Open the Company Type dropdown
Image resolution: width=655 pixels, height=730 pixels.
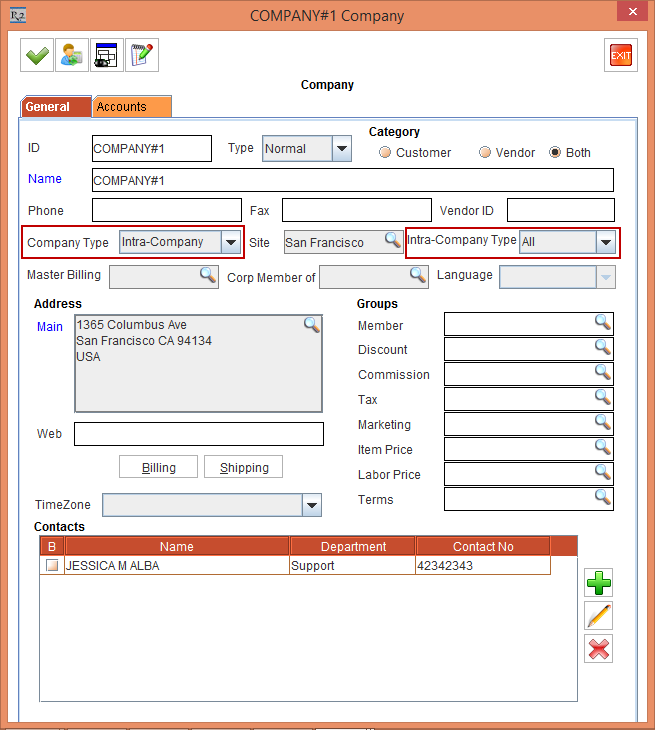click(x=230, y=242)
